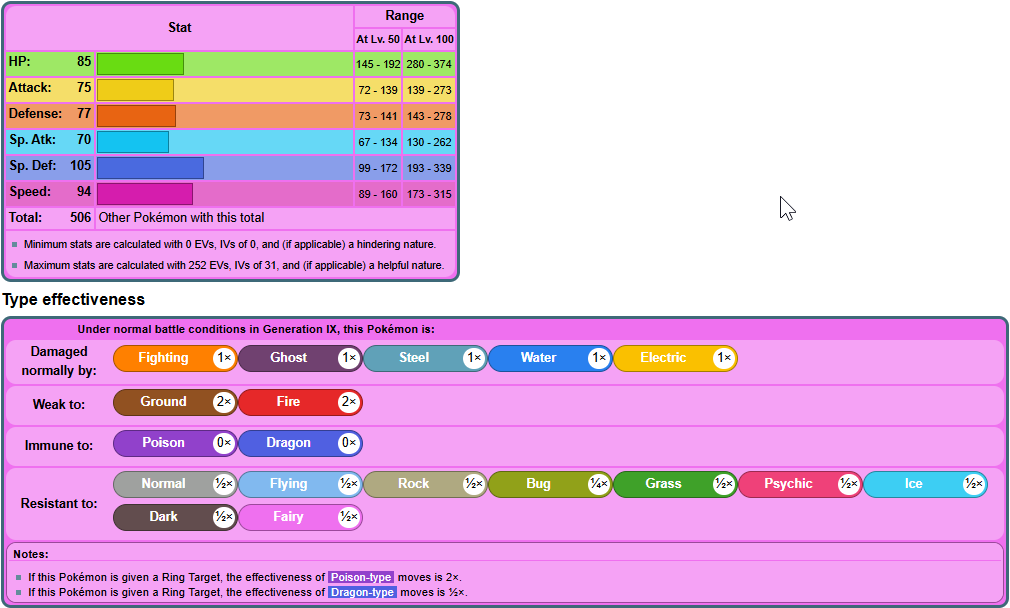Viewport: 1010px width, 608px height.
Task: Select the Sp. Atk range '130 - 262'
Action: (429, 142)
